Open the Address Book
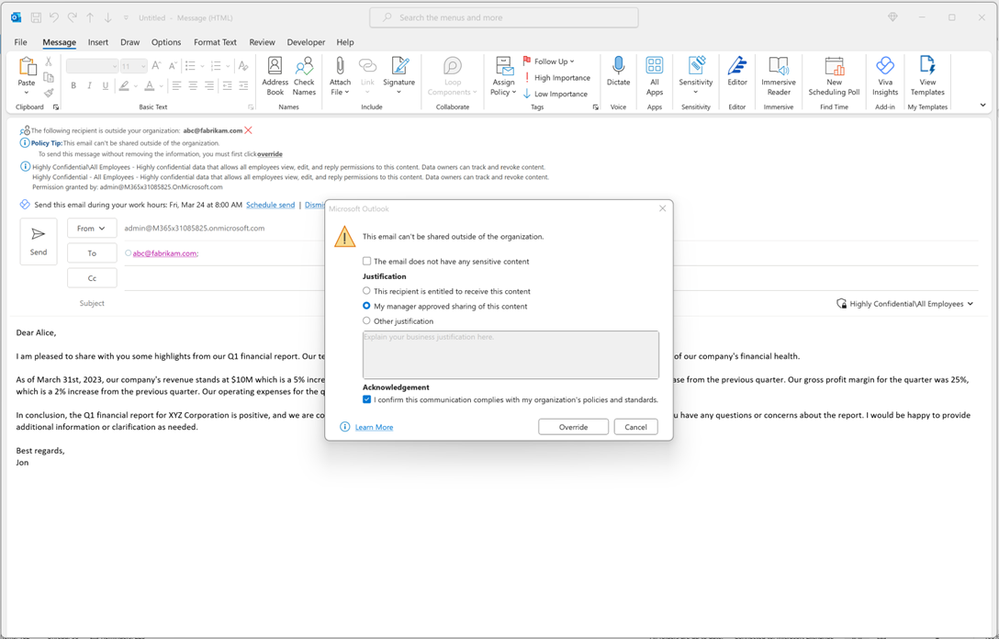Image resolution: width=999 pixels, height=639 pixels. (x=275, y=76)
